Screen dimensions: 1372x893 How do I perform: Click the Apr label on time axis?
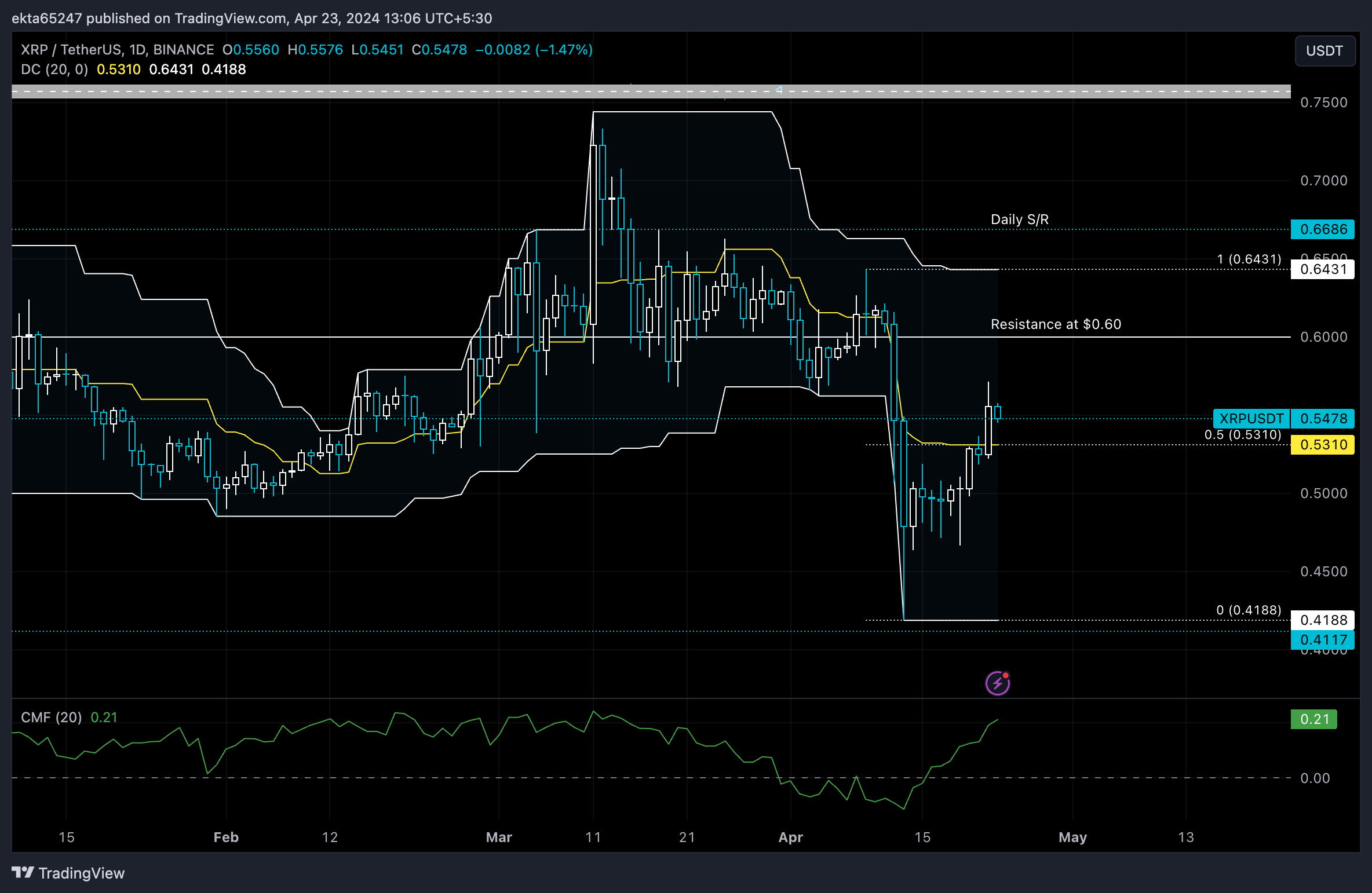pyautogui.click(x=790, y=837)
